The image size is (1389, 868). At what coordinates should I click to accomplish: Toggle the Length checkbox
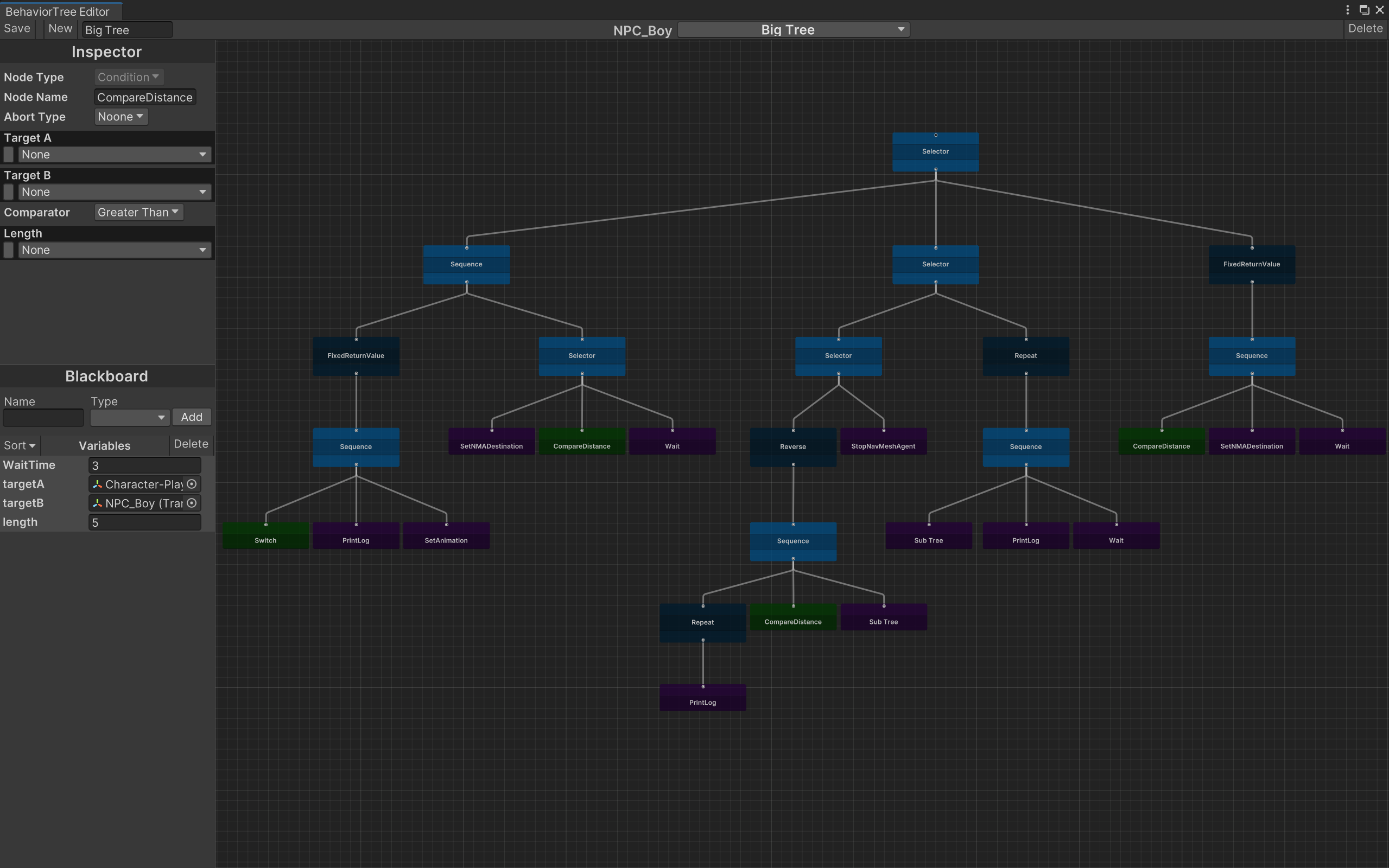9,250
